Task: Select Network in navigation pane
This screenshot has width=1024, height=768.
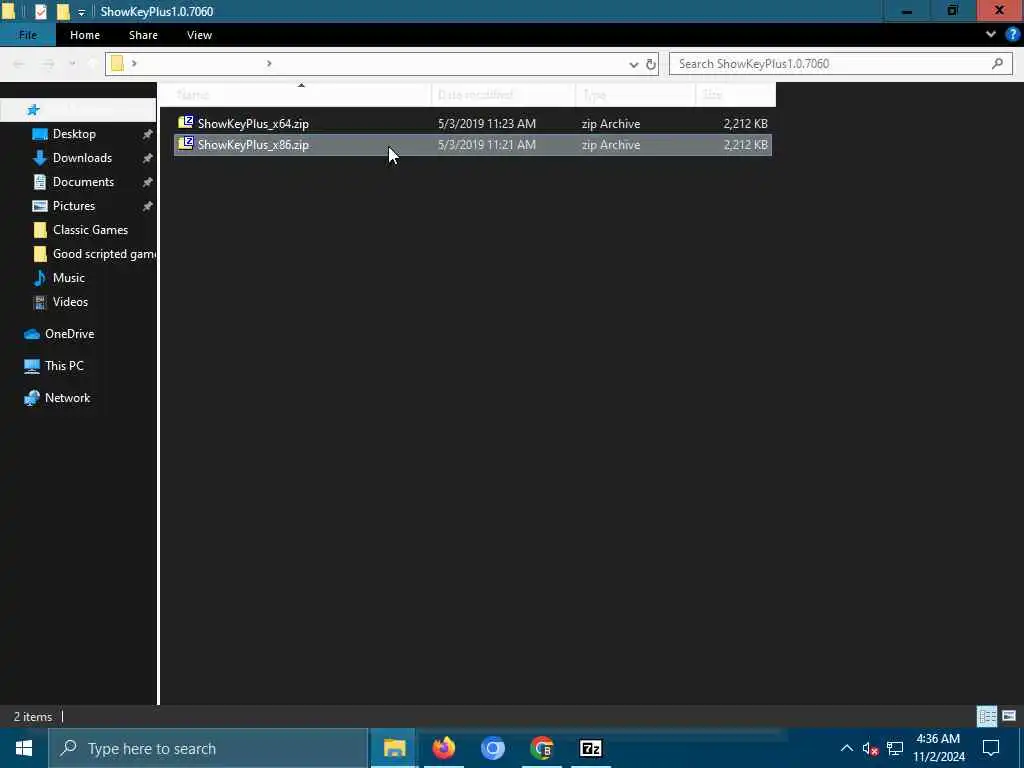Action: tap(67, 398)
